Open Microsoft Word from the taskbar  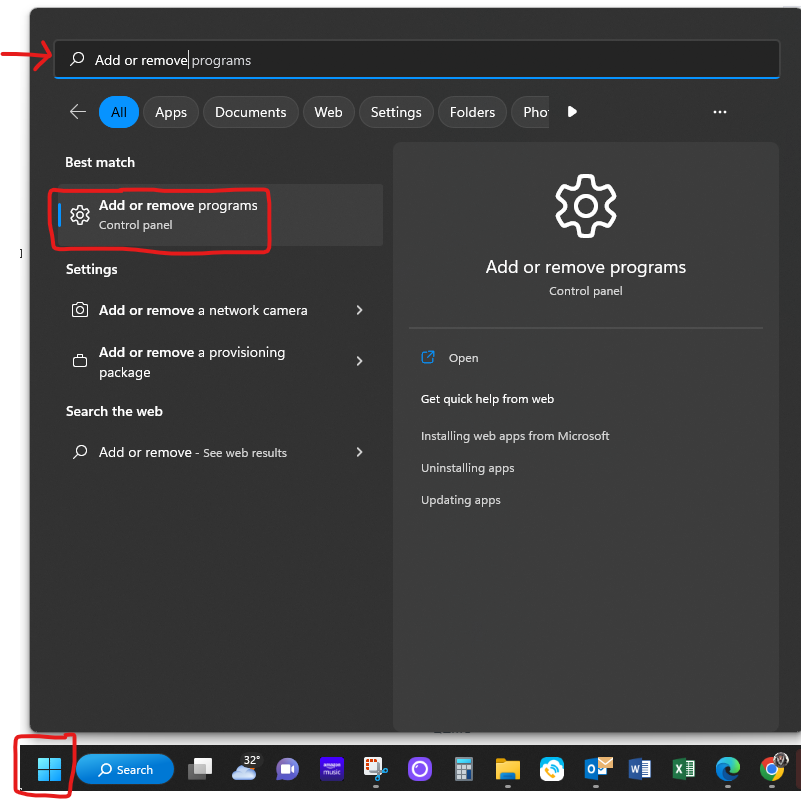(640, 769)
